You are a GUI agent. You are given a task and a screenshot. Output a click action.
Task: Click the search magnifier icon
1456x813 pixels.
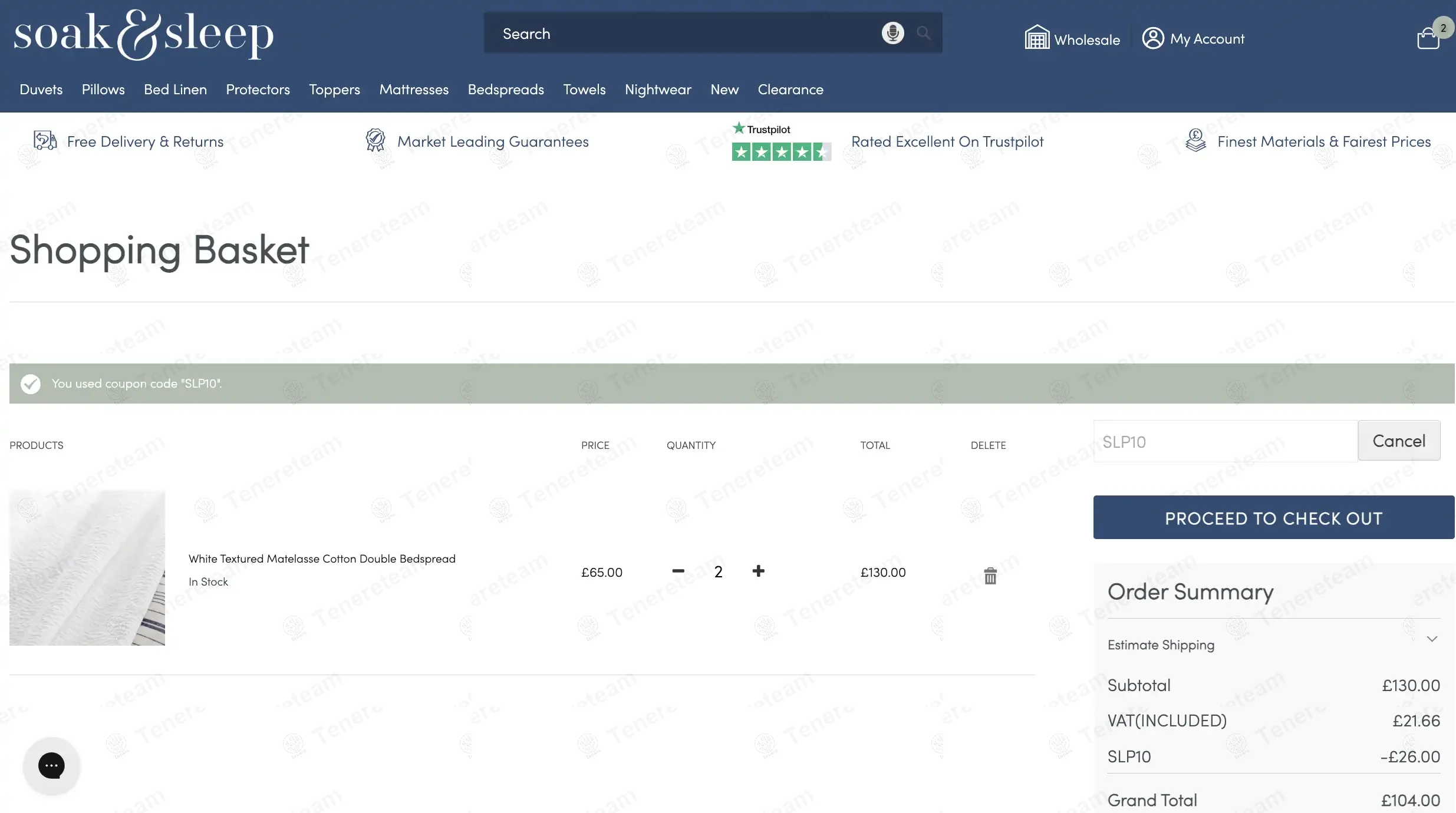(924, 33)
